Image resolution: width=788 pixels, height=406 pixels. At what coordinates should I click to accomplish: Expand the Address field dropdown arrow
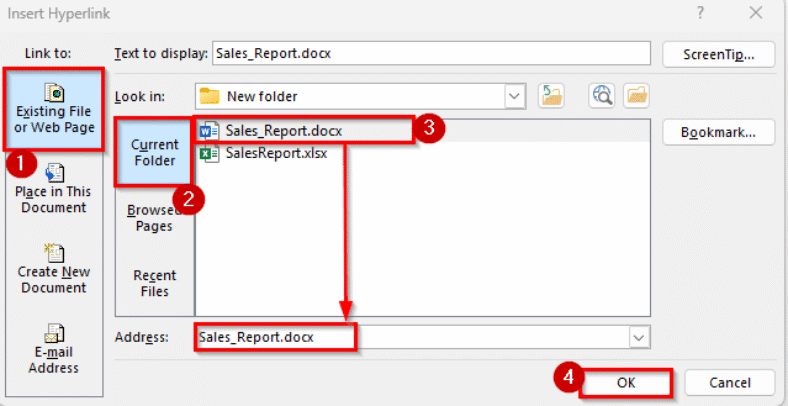click(x=639, y=337)
